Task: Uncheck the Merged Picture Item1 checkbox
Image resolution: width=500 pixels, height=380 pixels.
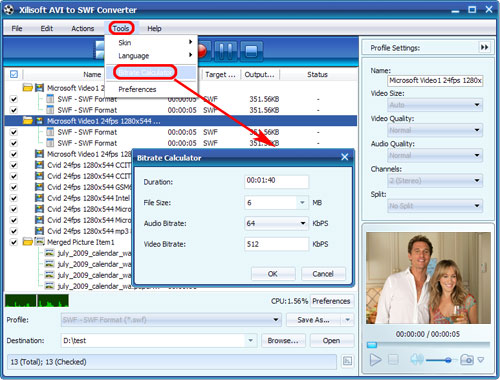Action: [13, 242]
